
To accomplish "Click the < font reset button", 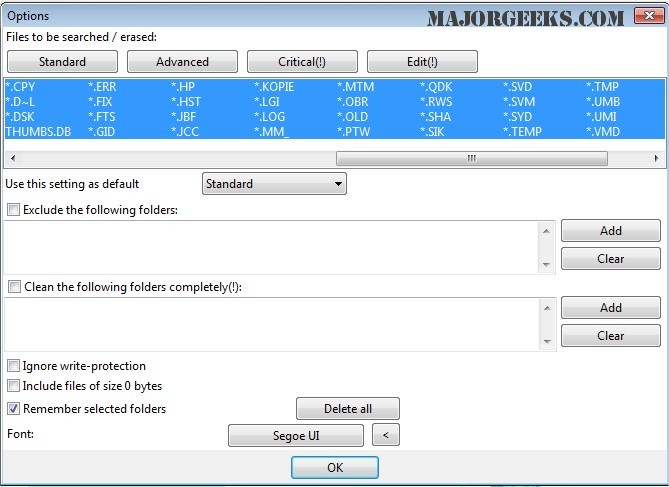I will click(x=386, y=435).
